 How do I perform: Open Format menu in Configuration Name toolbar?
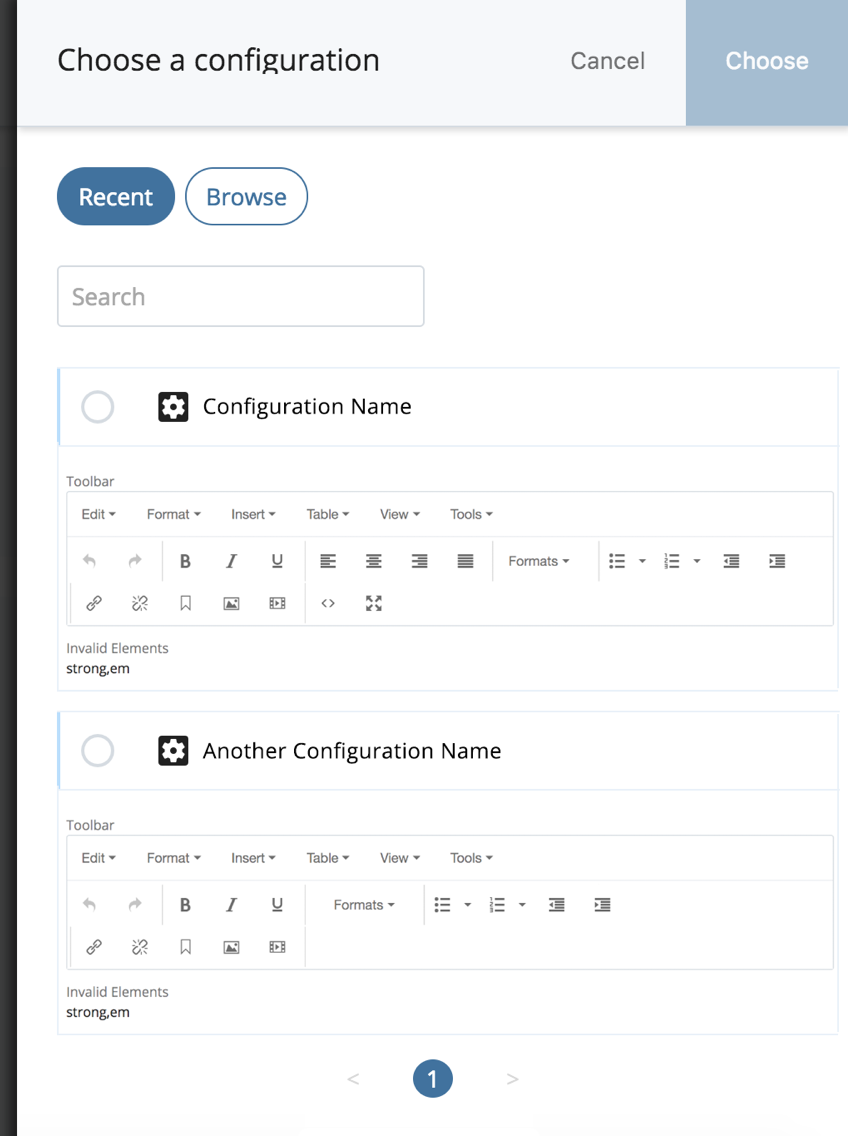pos(174,514)
